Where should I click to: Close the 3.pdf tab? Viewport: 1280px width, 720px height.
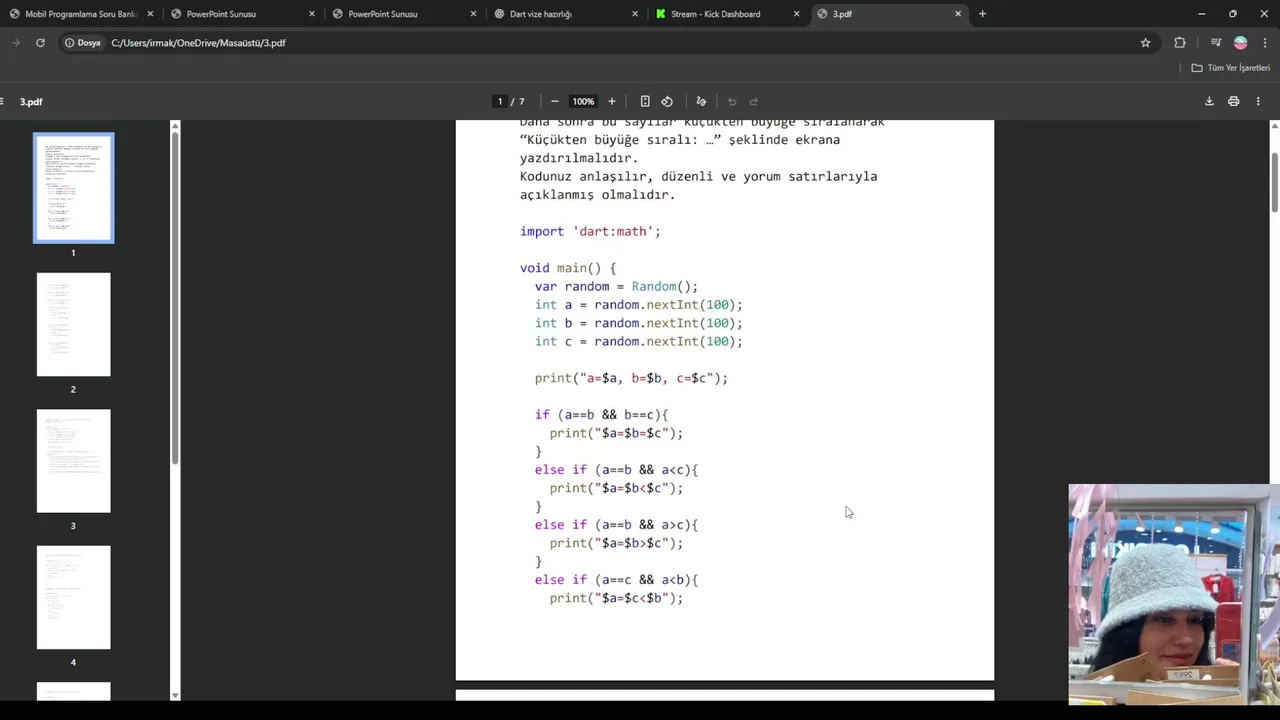pyautogui.click(x=958, y=14)
